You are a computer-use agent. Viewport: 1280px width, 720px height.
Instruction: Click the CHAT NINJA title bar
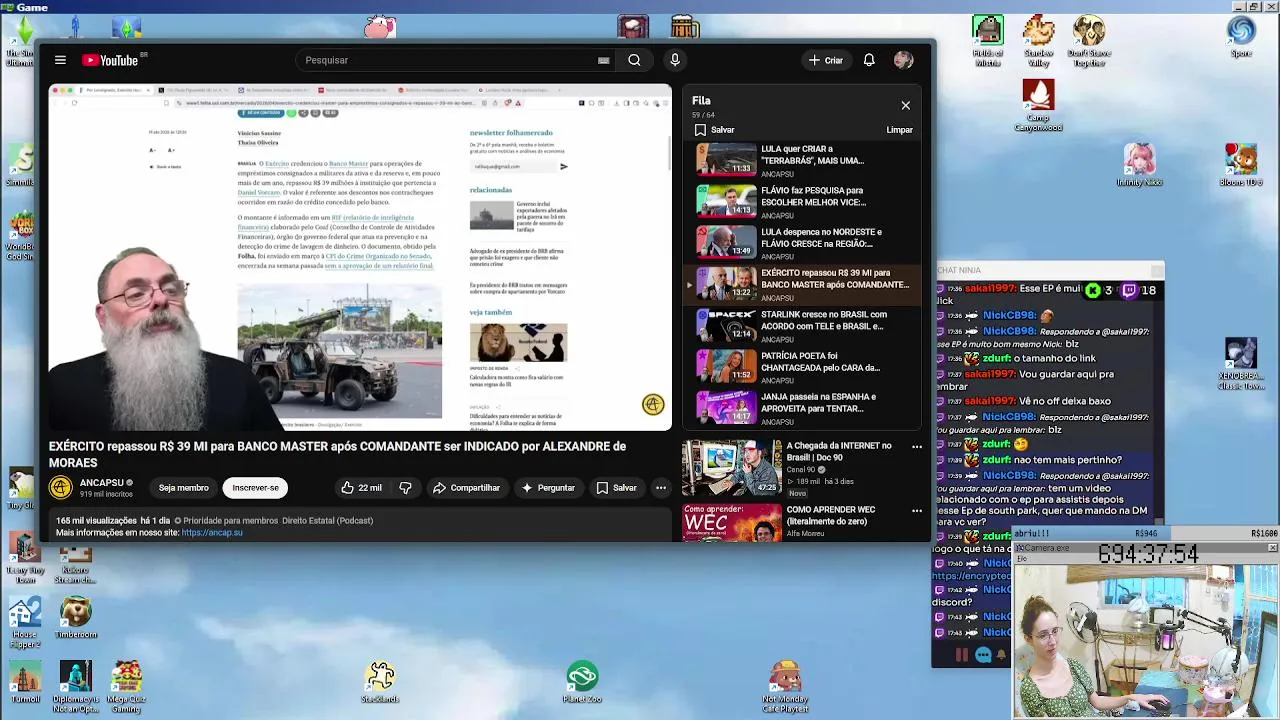1050,270
